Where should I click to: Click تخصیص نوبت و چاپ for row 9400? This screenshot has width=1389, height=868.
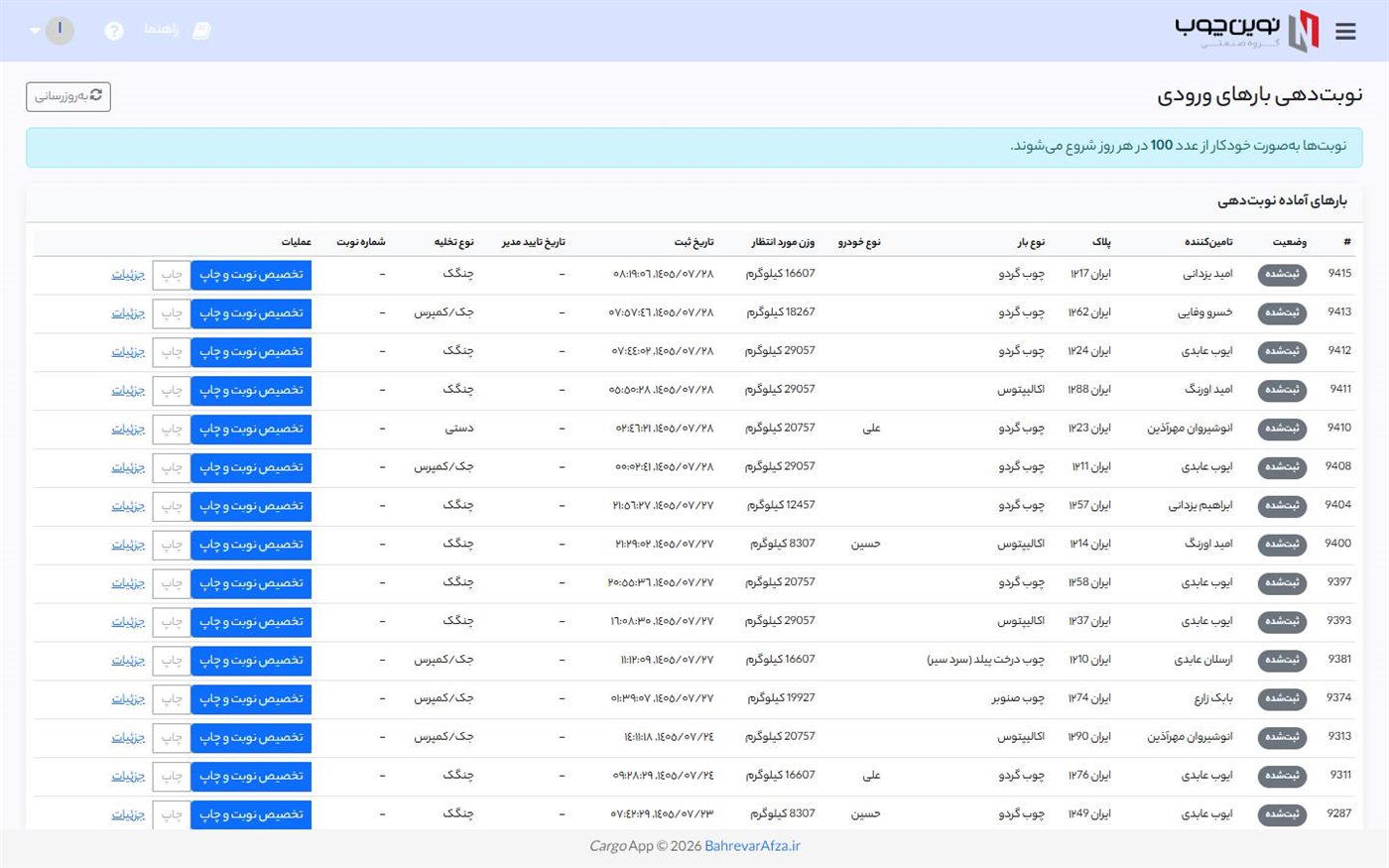(251, 545)
